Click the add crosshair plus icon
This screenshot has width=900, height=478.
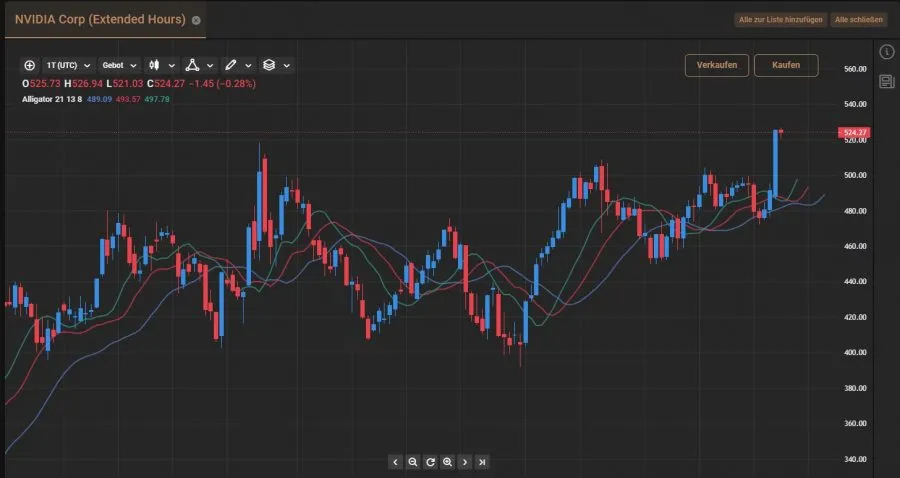[x=29, y=65]
